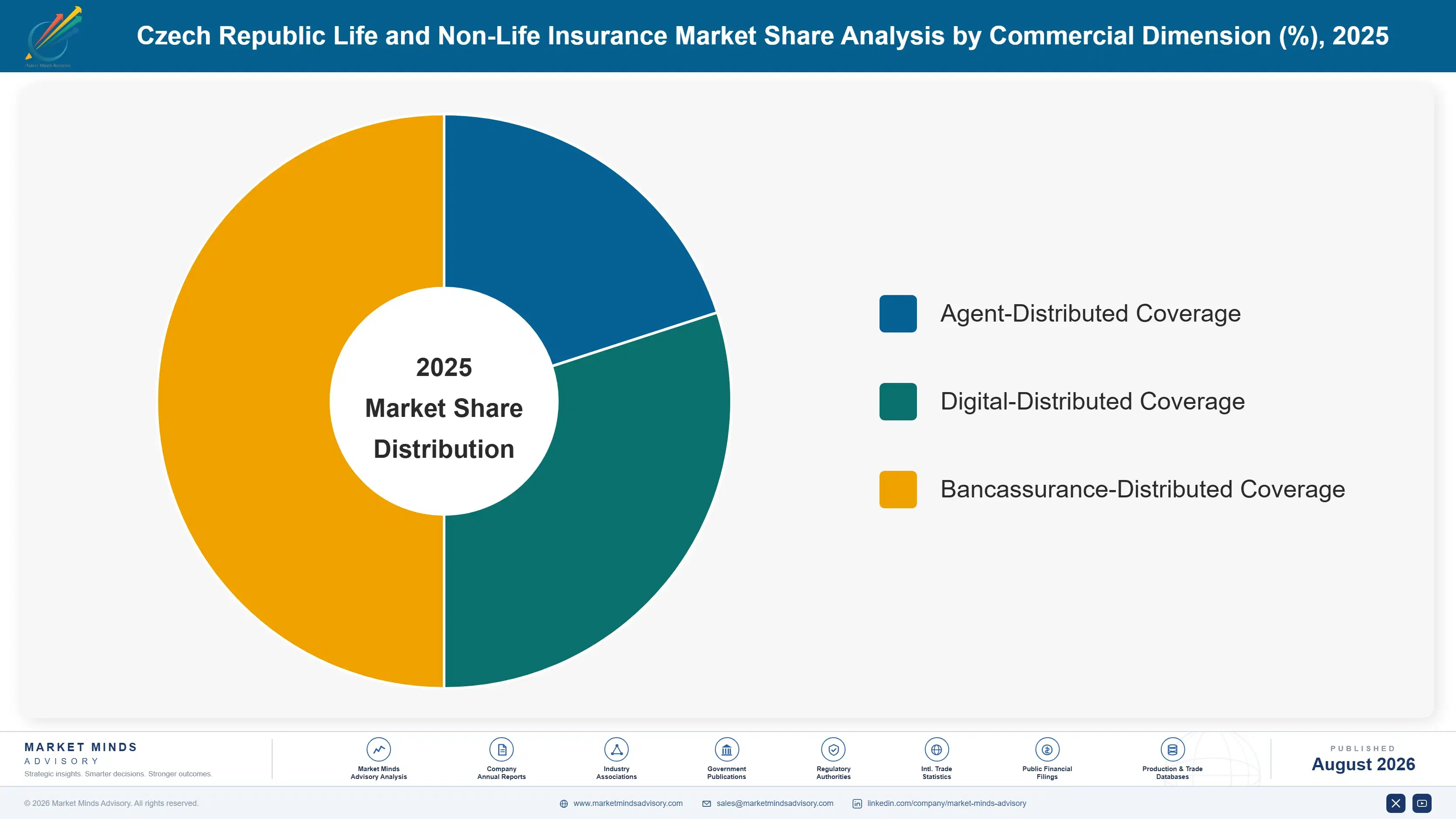Image resolution: width=1456 pixels, height=819 pixels.
Task: Click the Market Minds Advisory Analysis chart icon
Action: (379, 749)
